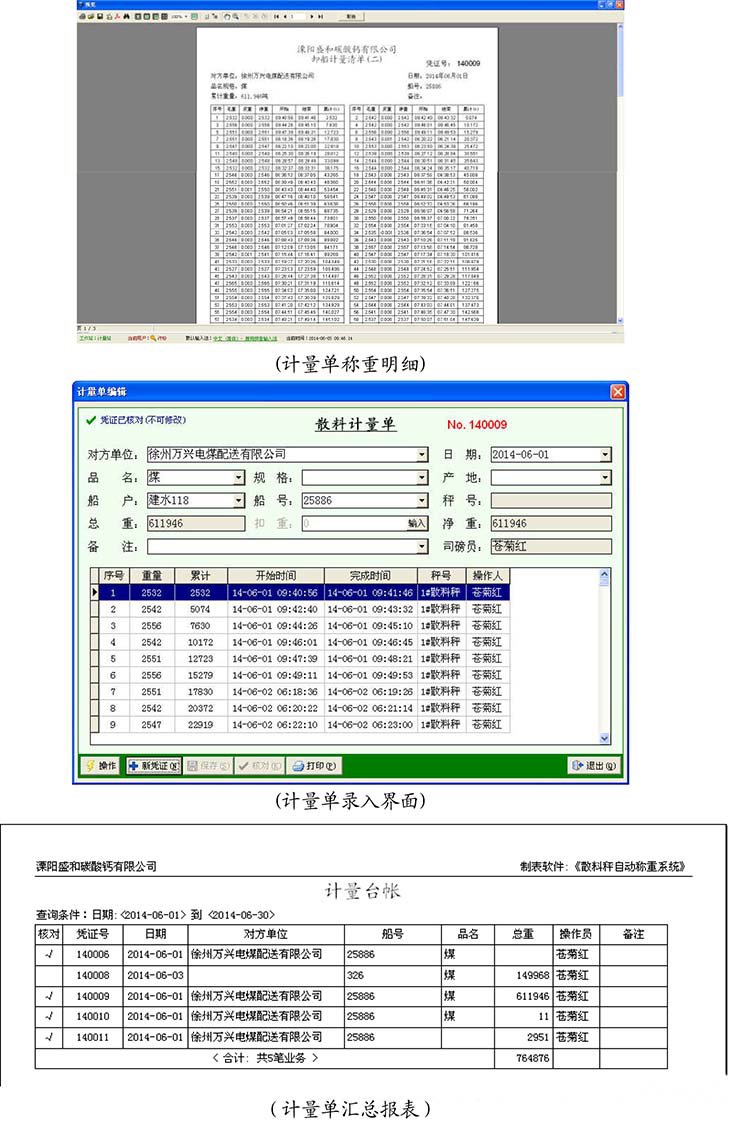The height and width of the screenshot is (1125, 750).
Task: Click the 扣重 input field
Action: pyautogui.click(x=354, y=524)
